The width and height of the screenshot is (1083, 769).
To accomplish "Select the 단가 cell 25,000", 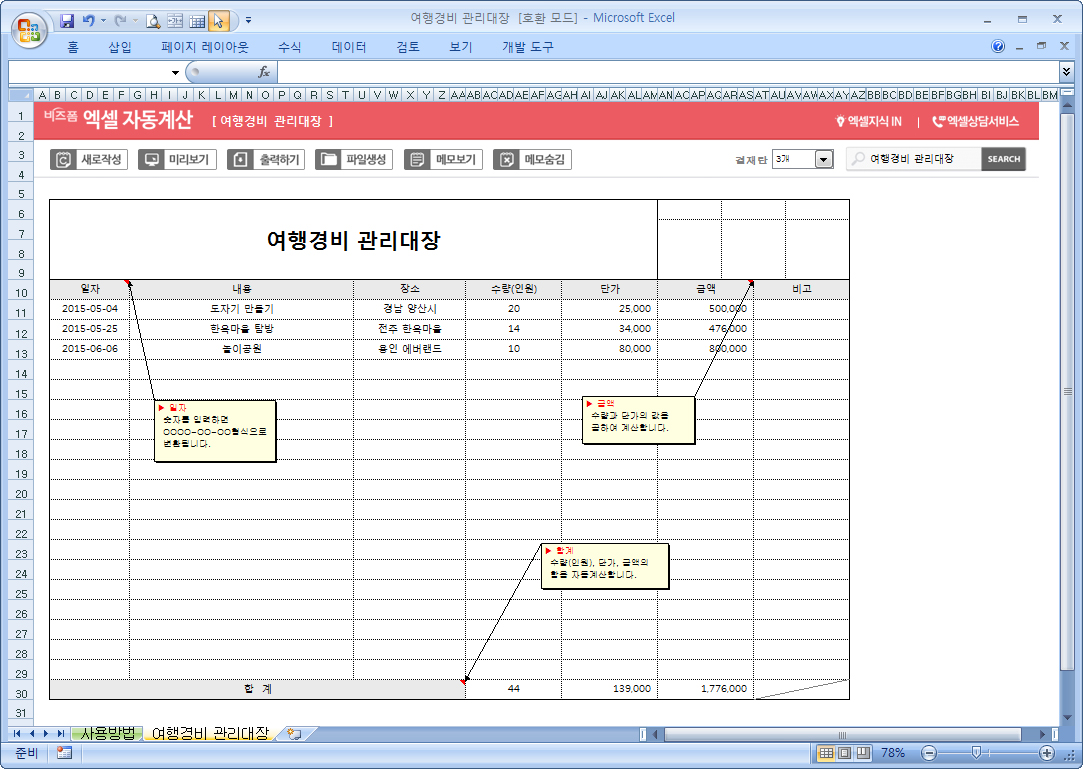I will tap(610, 309).
